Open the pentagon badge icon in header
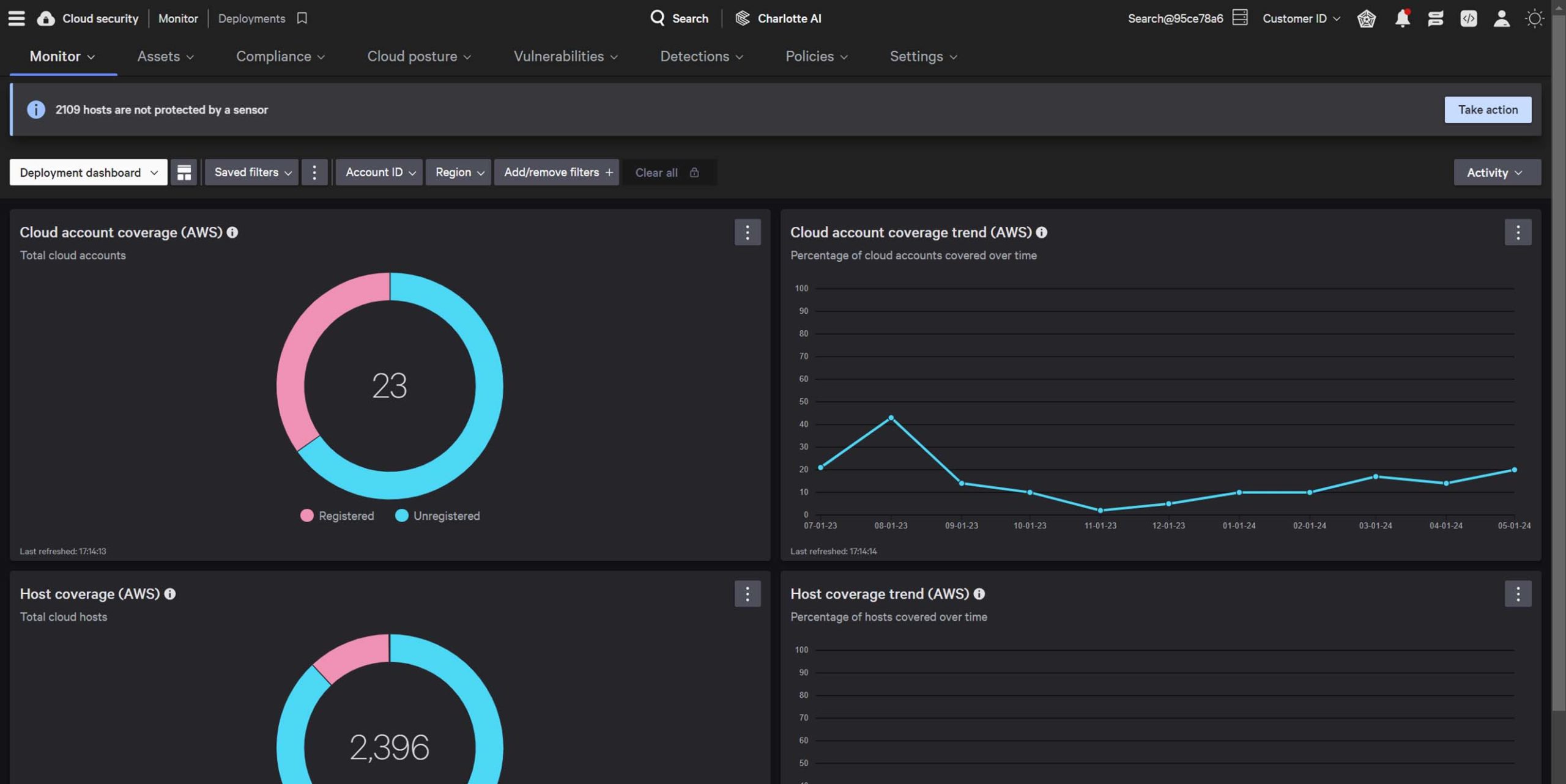Screen dimensions: 1566x784 1366,18
